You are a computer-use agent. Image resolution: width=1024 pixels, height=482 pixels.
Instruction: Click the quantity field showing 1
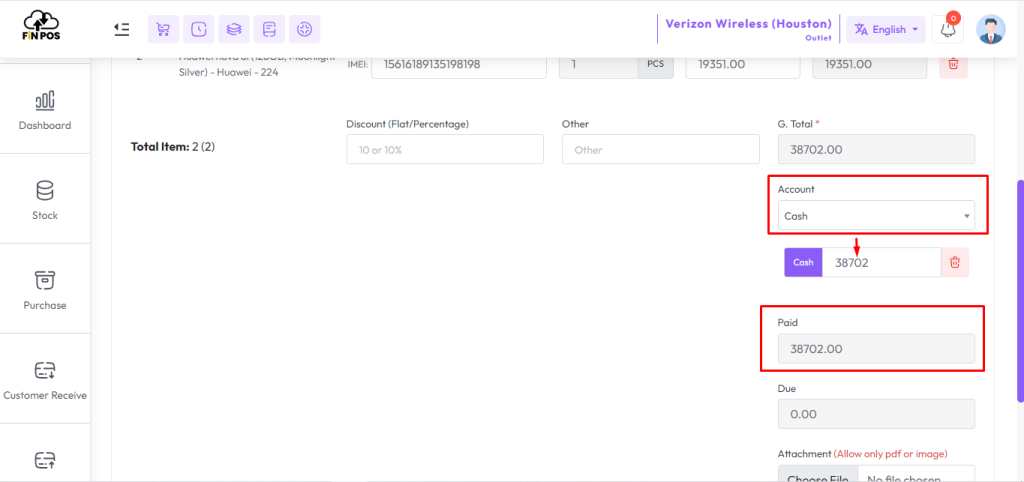click(x=598, y=65)
